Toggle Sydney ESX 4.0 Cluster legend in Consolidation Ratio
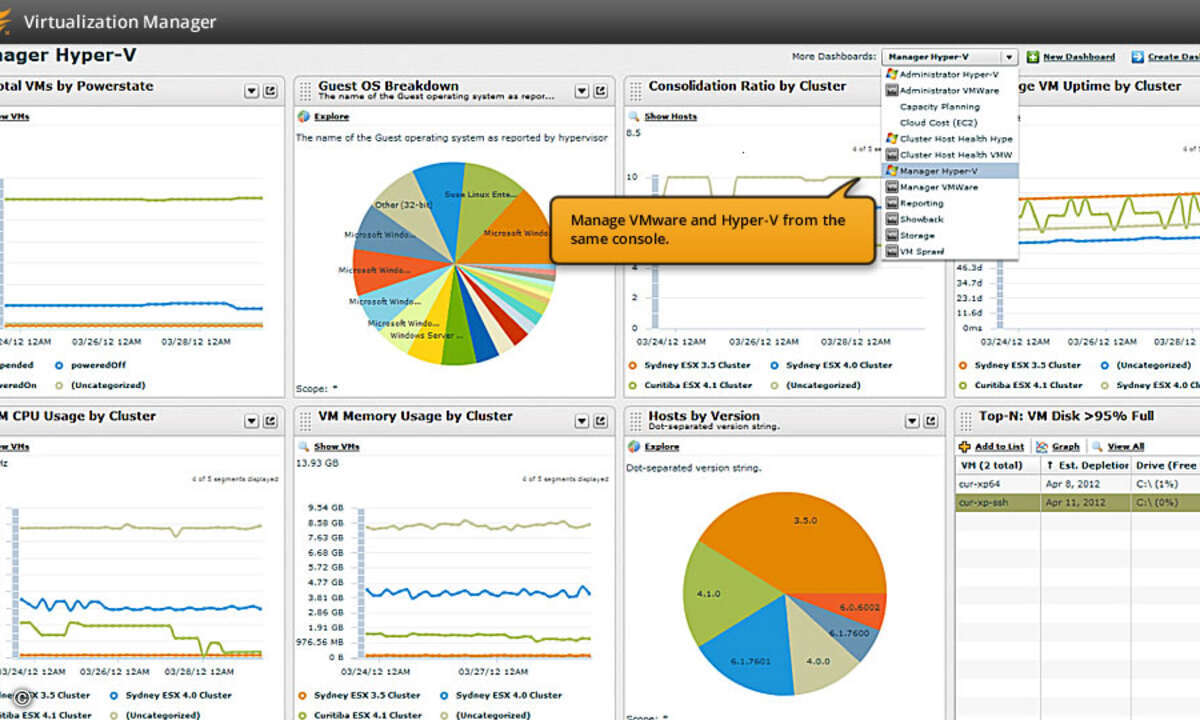1200x720 pixels. [x=832, y=365]
